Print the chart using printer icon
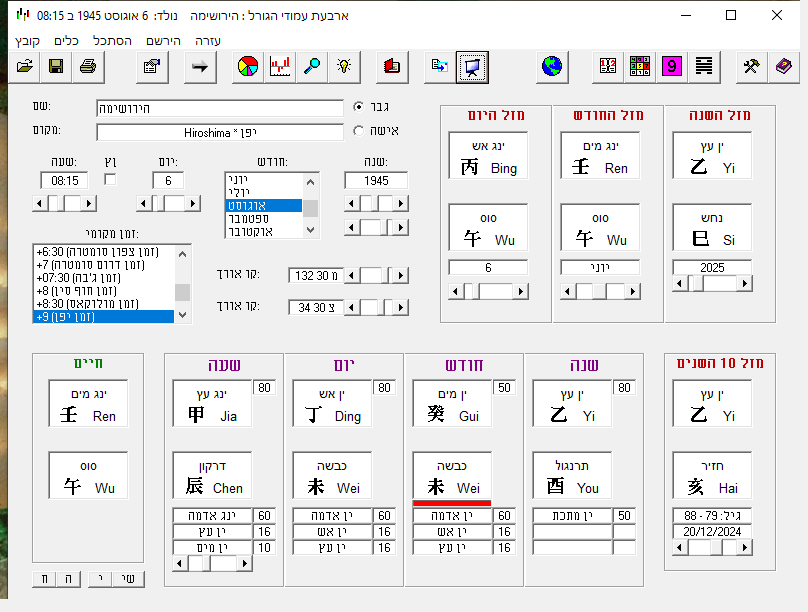808x612 pixels. [88, 66]
